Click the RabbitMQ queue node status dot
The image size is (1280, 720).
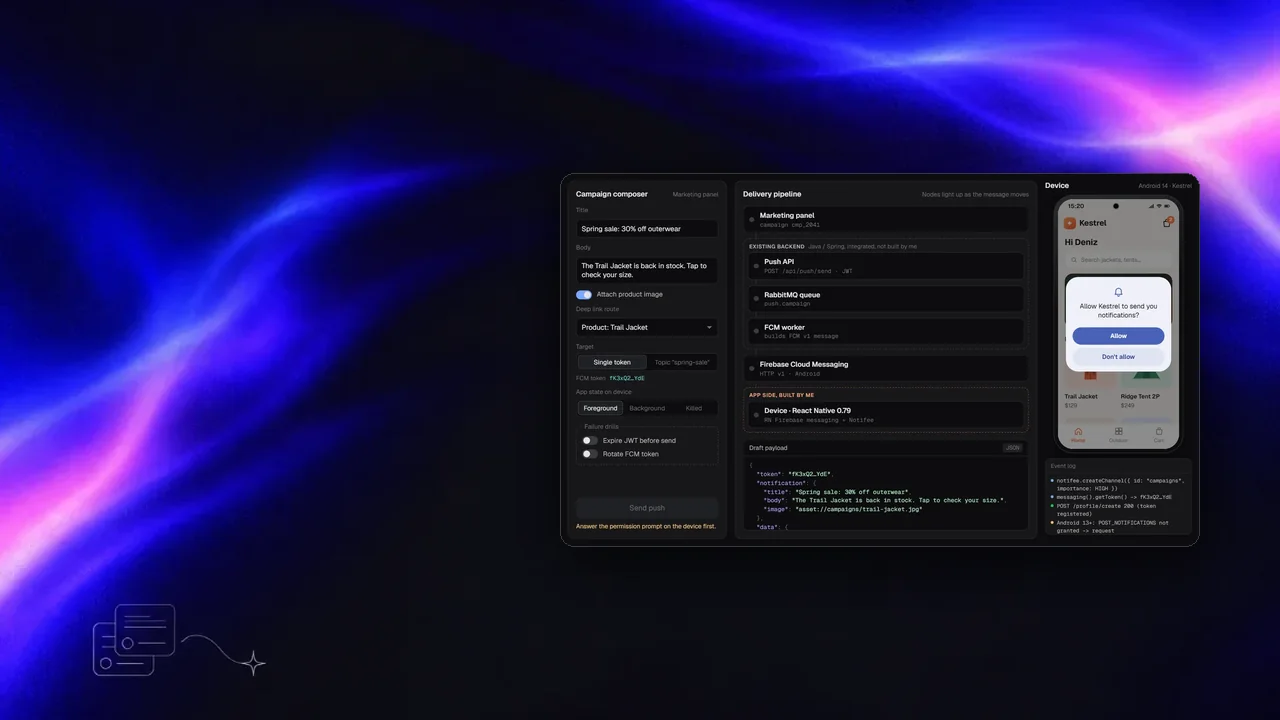click(x=757, y=299)
